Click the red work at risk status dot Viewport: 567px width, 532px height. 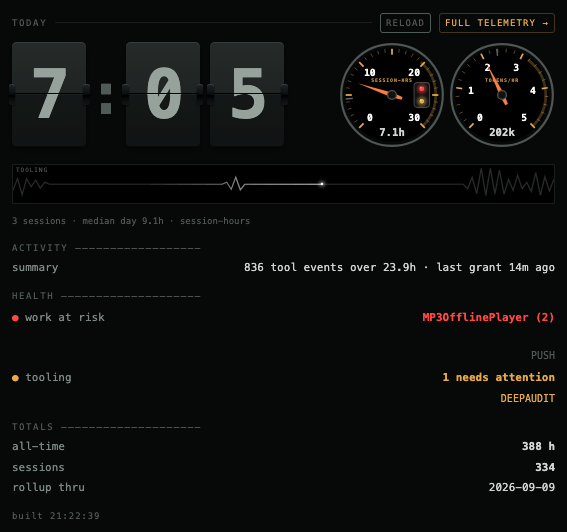point(15,318)
